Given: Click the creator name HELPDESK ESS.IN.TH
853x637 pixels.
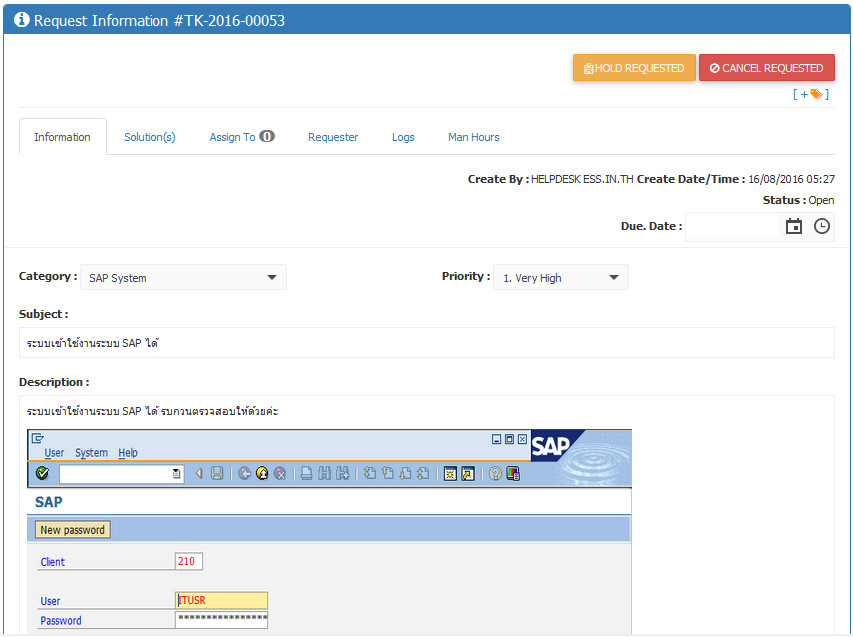Looking at the screenshot, I should [x=582, y=179].
